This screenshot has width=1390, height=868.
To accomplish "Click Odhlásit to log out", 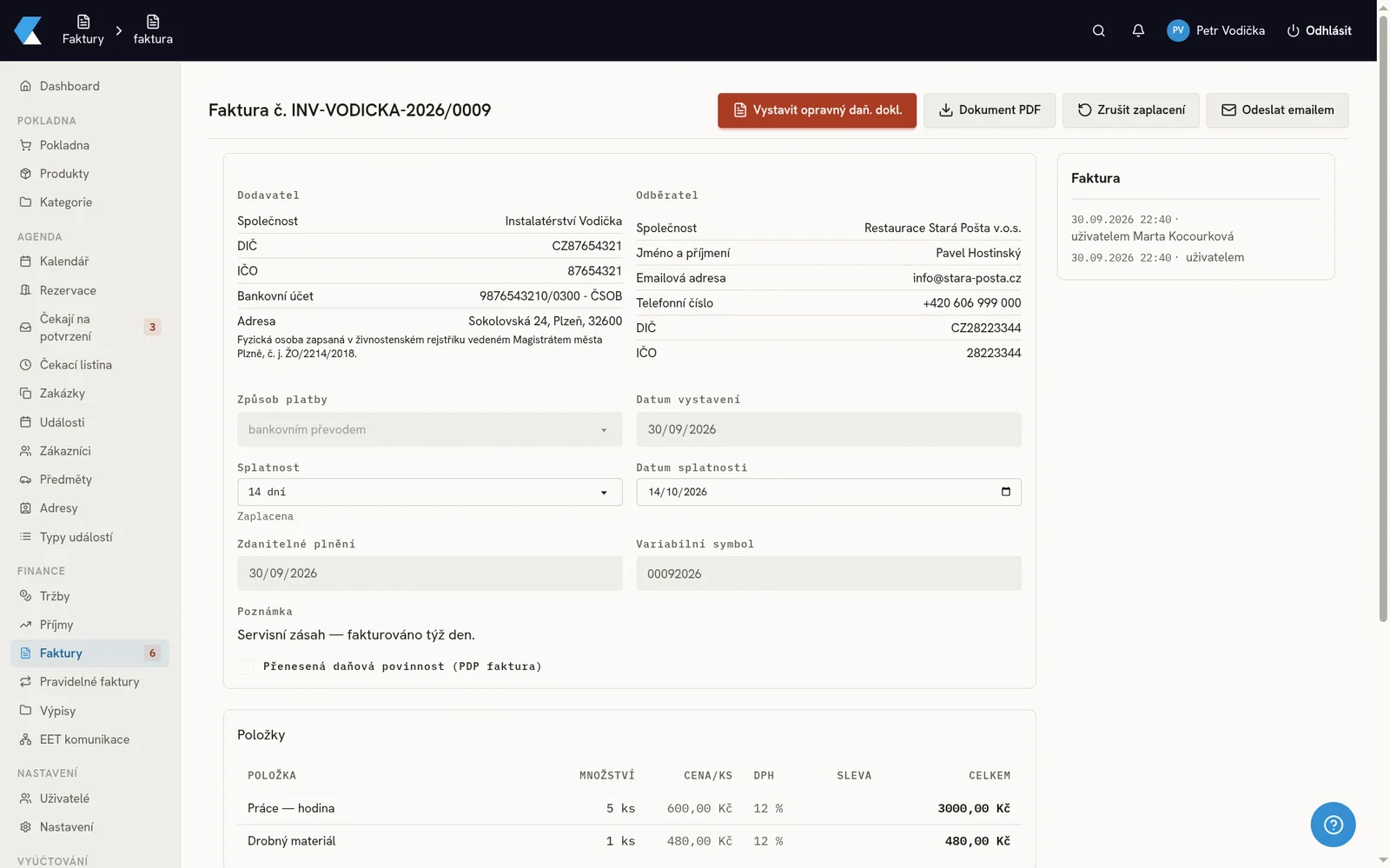I will [x=1319, y=30].
